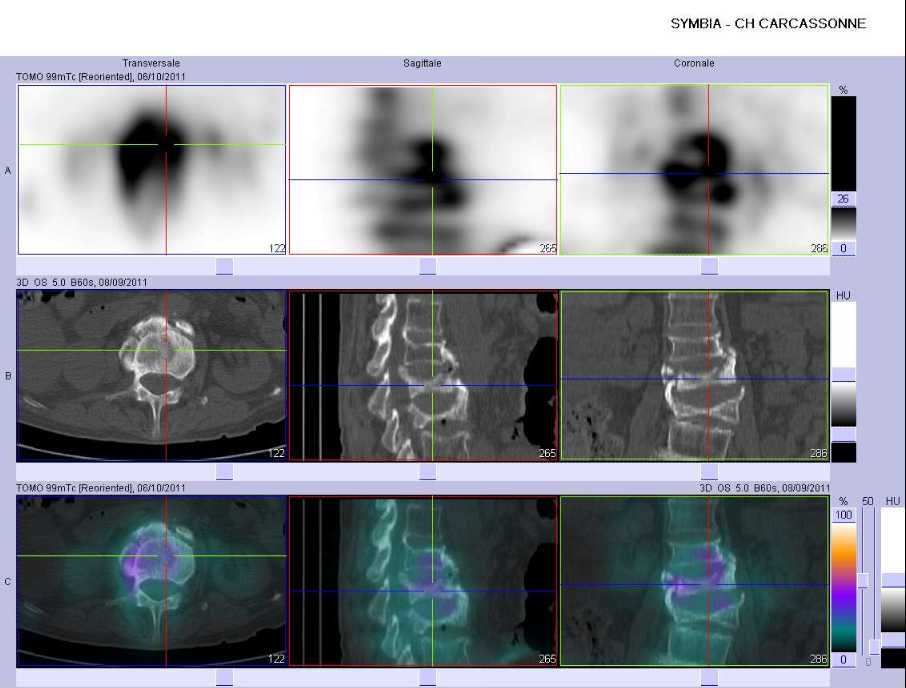The width and height of the screenshot is (906, 688).
Task: Click the Transversale column header
Action: 151,63
